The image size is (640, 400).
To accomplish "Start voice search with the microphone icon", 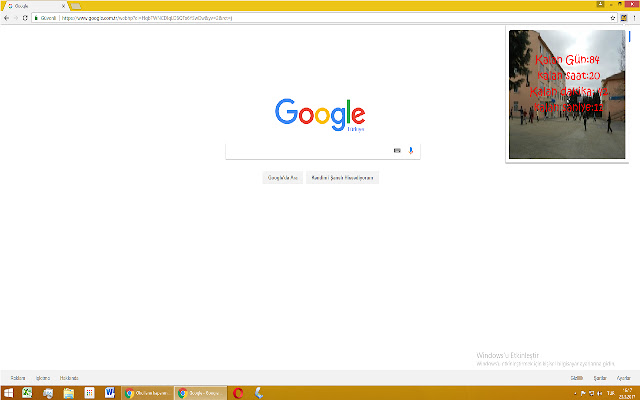I will [411, 151].
